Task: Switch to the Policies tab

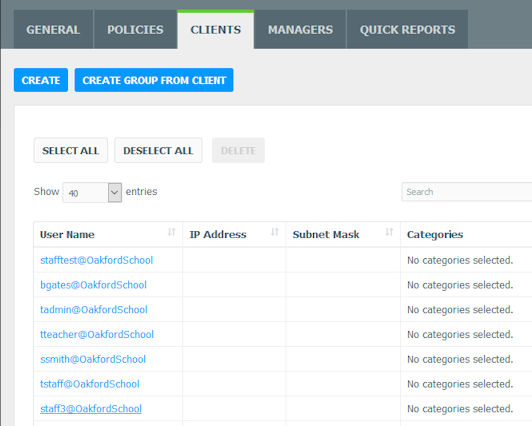Action: click(x=135, y=30)
